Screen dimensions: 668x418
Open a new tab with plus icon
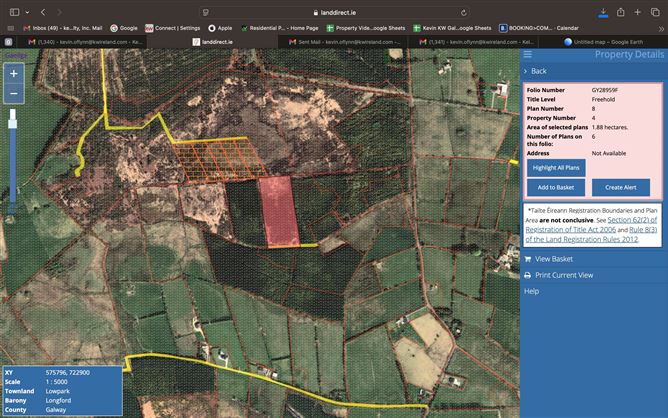[638, 11]
